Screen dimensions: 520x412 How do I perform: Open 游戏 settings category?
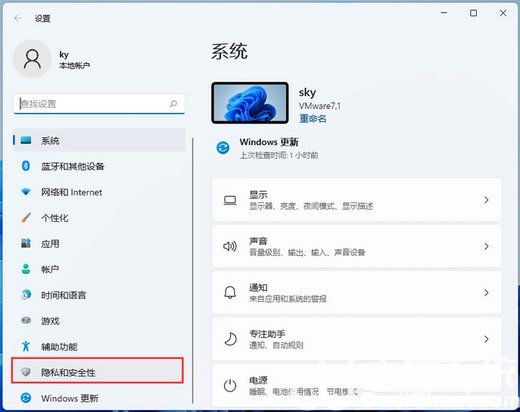[x=99, y=321]
